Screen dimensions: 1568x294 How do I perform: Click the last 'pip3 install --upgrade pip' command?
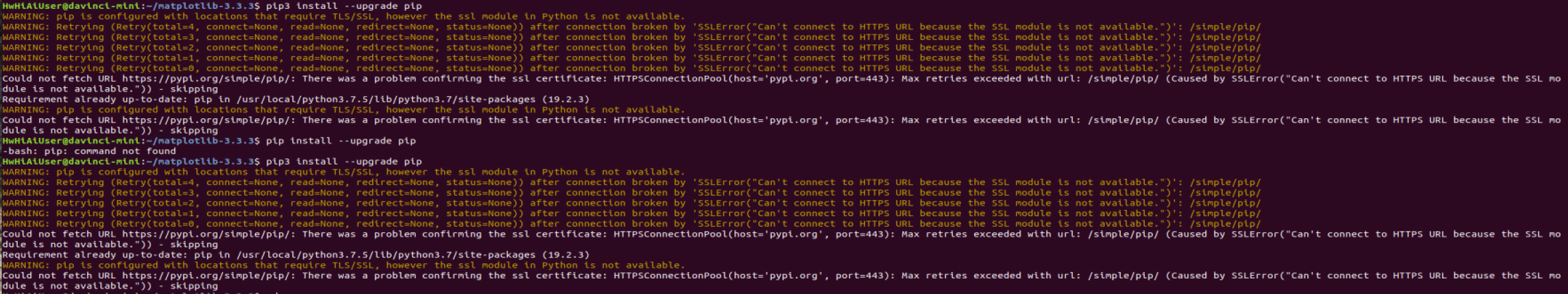pos(344,161)
